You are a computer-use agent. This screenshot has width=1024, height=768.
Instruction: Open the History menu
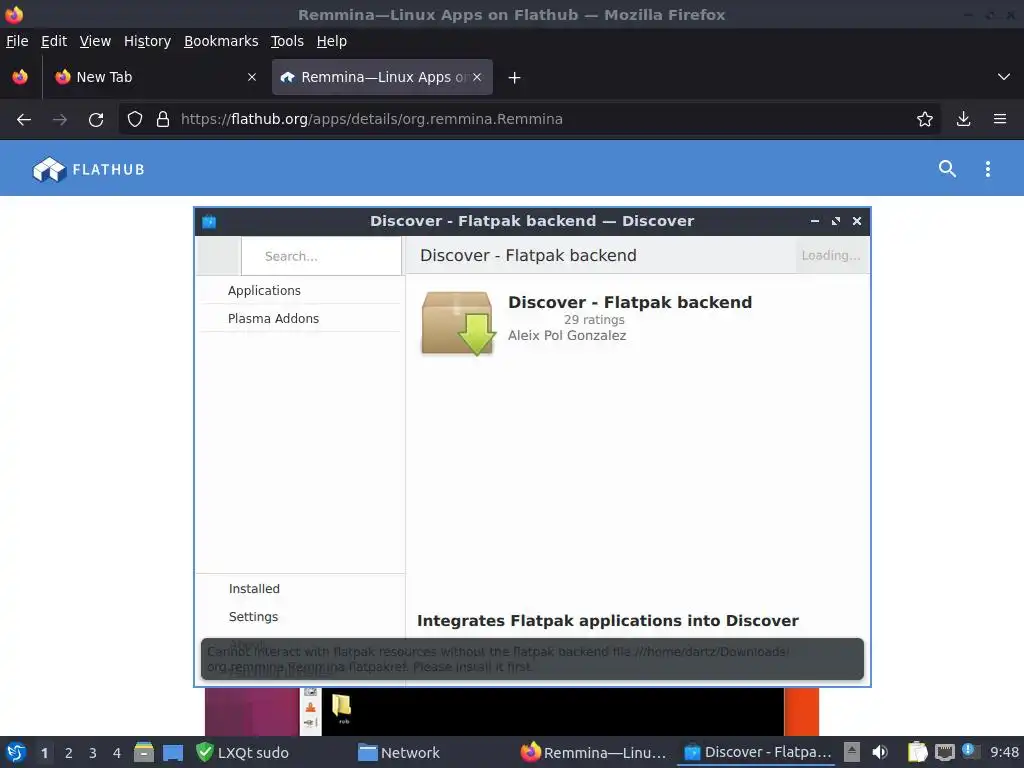pyautogui.click(x=147, y=41)
